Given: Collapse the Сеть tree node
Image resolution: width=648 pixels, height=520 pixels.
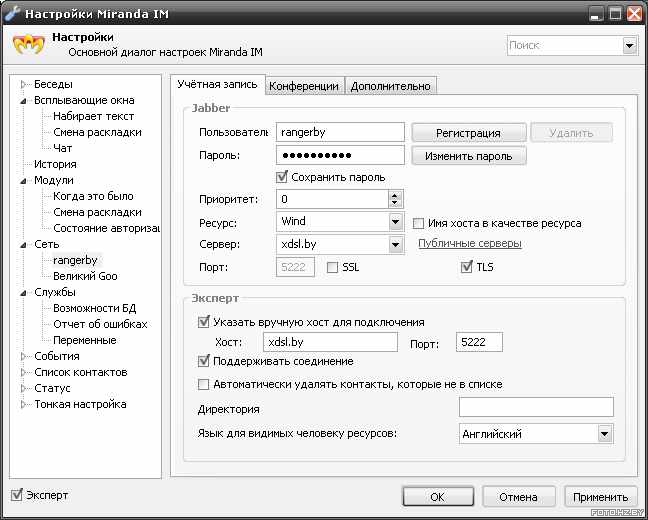Looking at the screenshot, I should coord(23,245).
